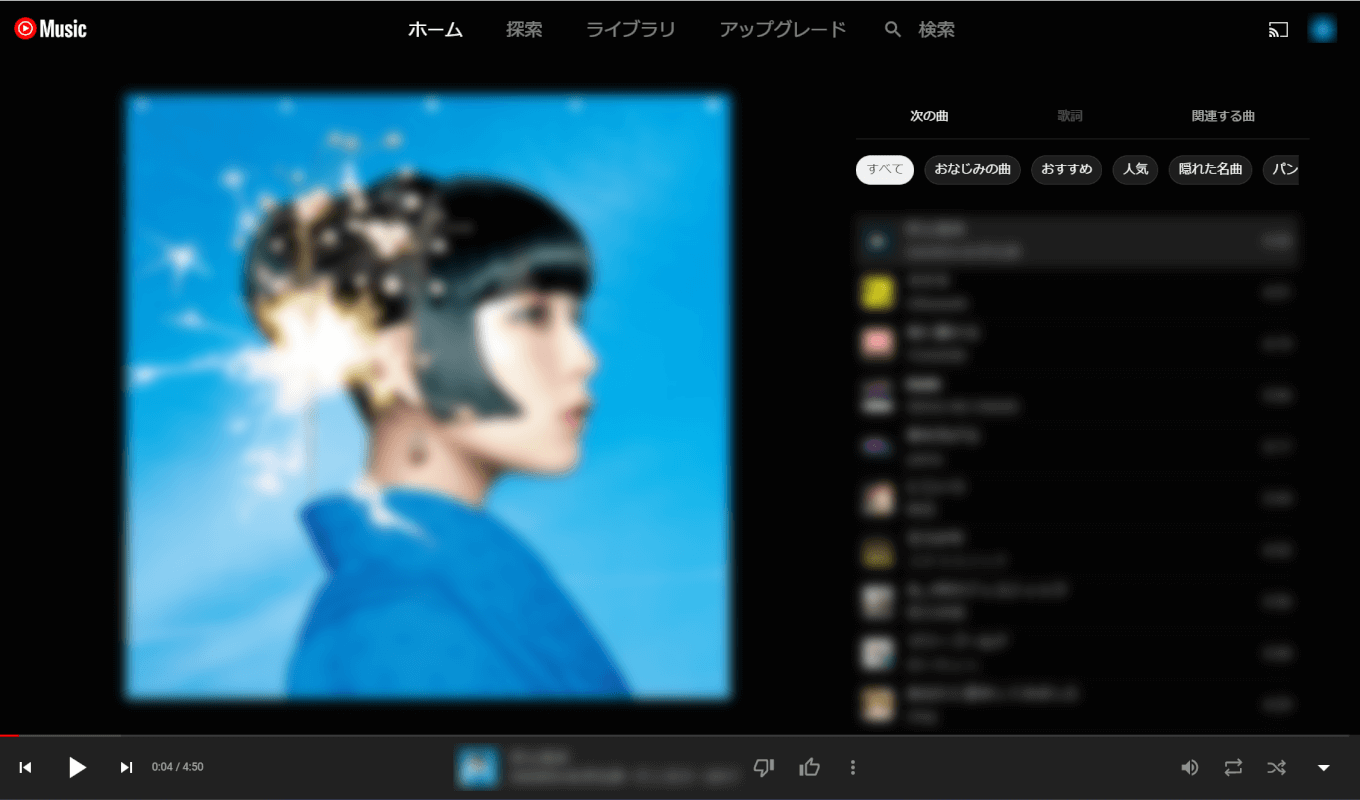Screen dimensions: 1360x800
Task: Click the thumbs up like icon
Action: pyautogui.click(x=809, y=767)
